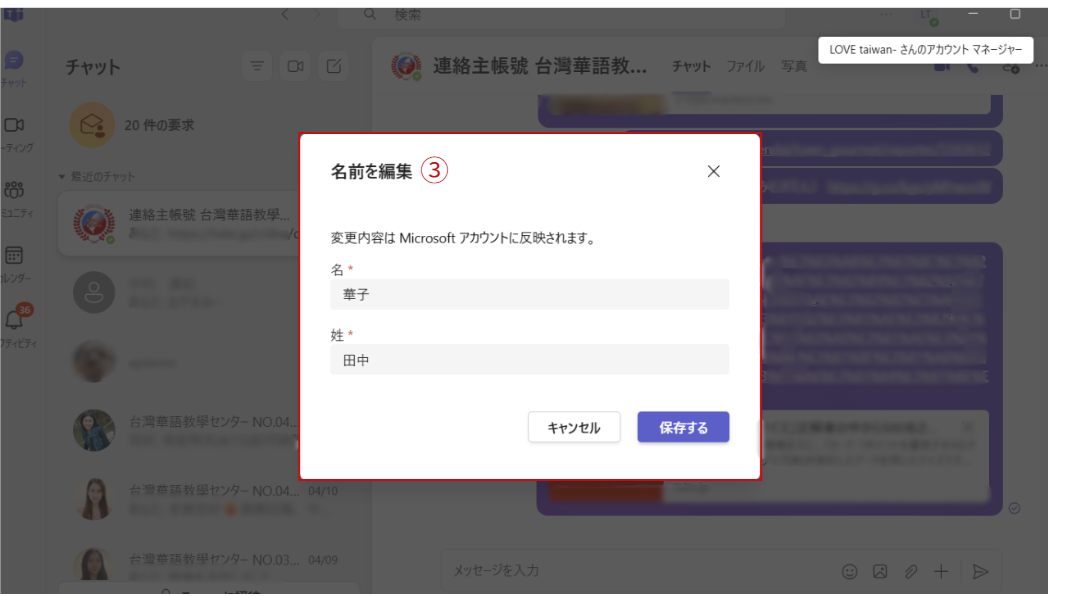Collapse the 最近のチャット section
The width and height of the screenshot is (1075, 596).
click(62, 177)
